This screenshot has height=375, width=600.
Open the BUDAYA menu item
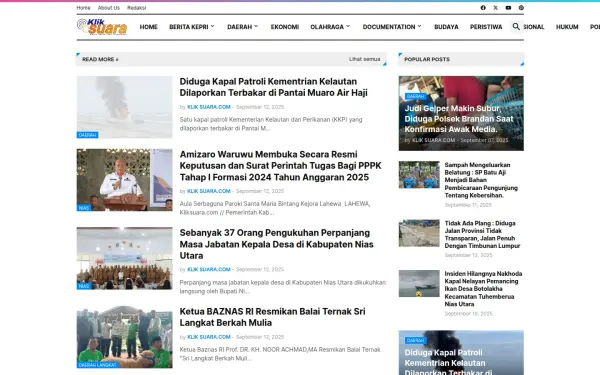(x=446, y=27)
